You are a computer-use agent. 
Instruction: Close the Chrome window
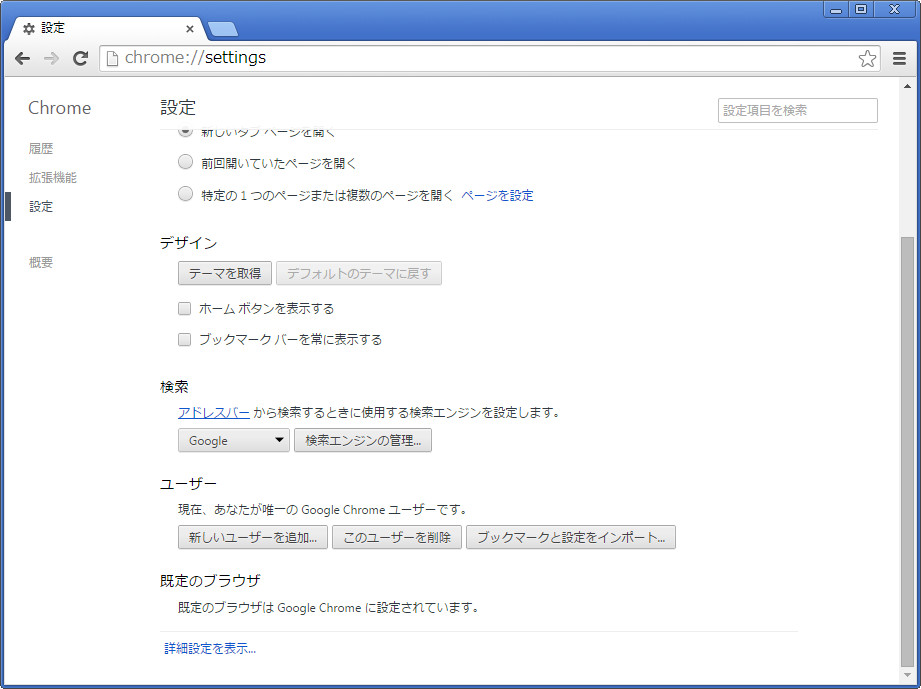895,9
